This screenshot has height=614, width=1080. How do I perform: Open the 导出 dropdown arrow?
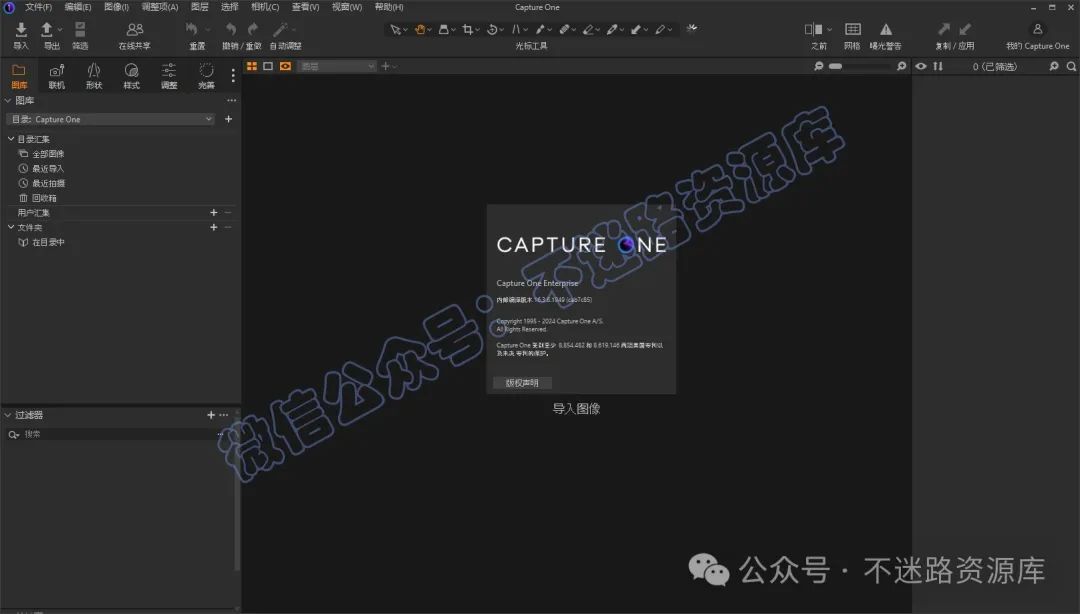pos(60,30)
